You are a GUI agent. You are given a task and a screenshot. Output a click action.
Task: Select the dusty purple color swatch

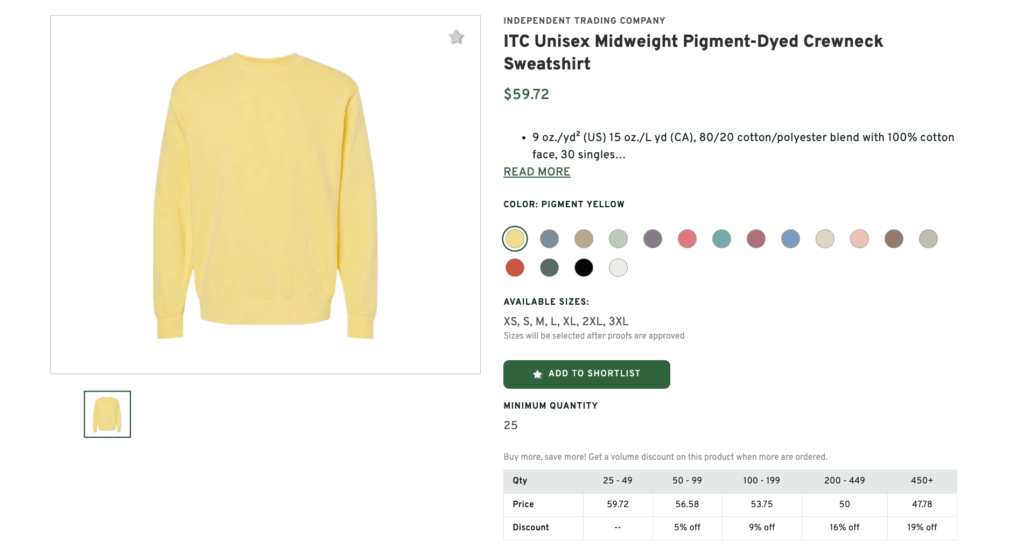click(x=653, y=239)
